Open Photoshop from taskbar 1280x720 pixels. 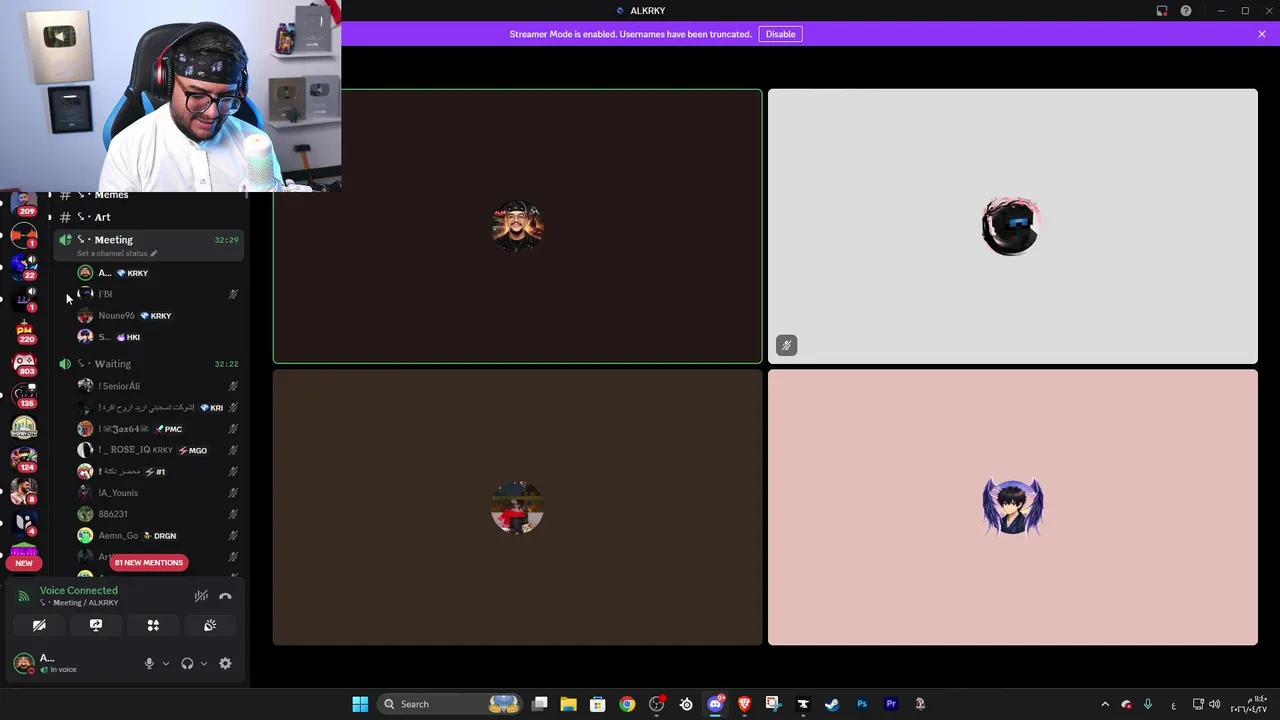pos(862,704)
